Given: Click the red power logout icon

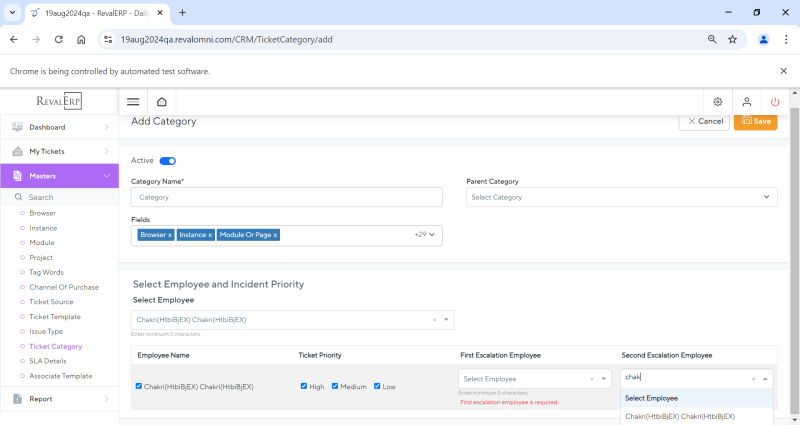Looking at the screenshot, I should pos(775,102).
